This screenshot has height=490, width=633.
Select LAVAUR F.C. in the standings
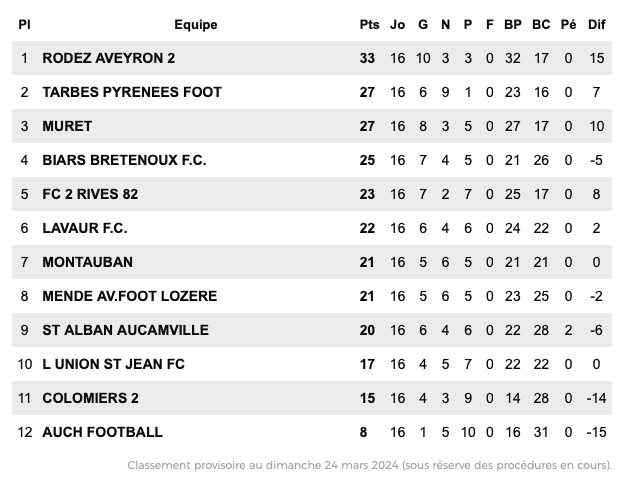click(x=85, y=228)
